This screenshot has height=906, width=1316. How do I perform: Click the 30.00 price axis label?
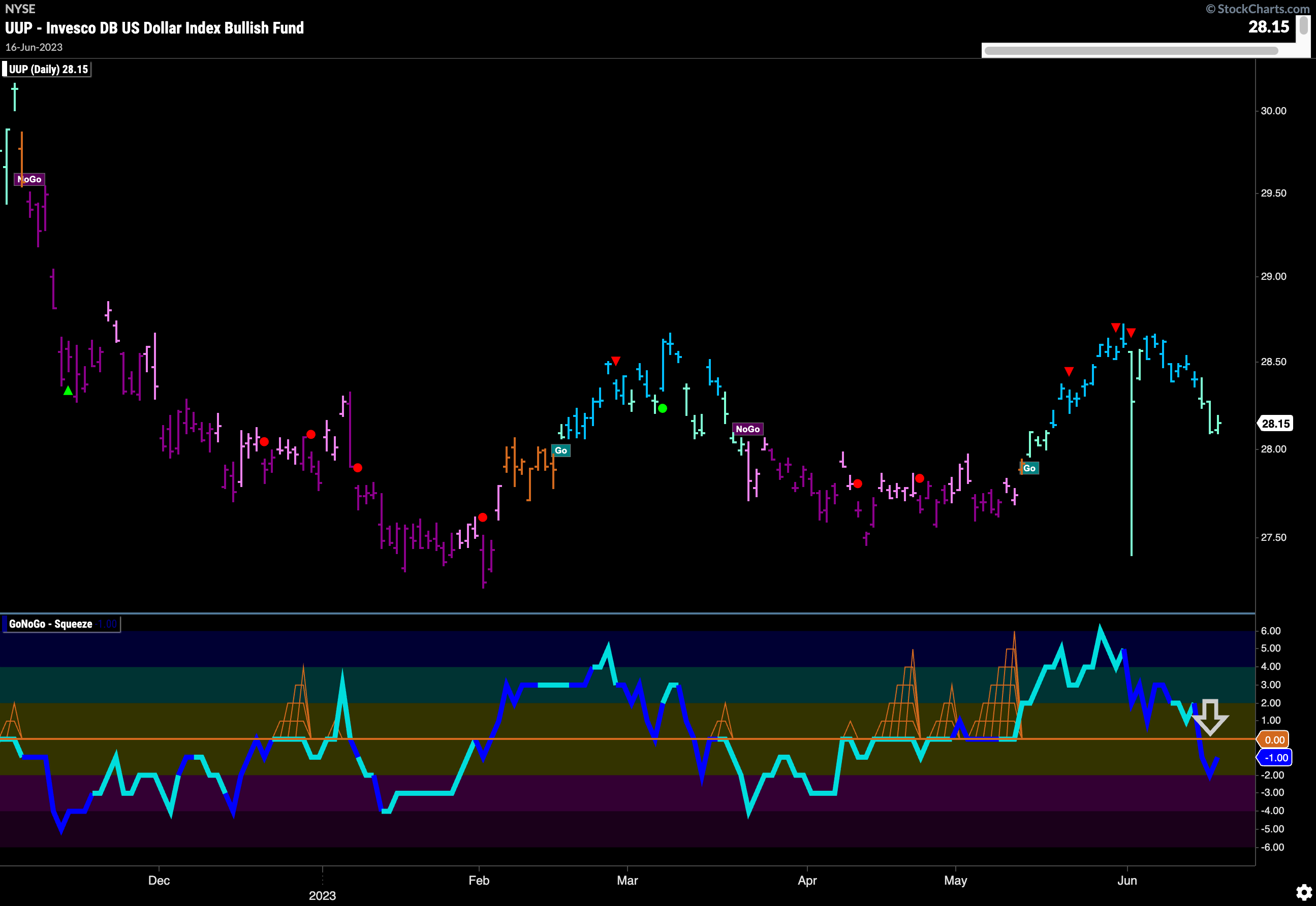[1273, 111]
